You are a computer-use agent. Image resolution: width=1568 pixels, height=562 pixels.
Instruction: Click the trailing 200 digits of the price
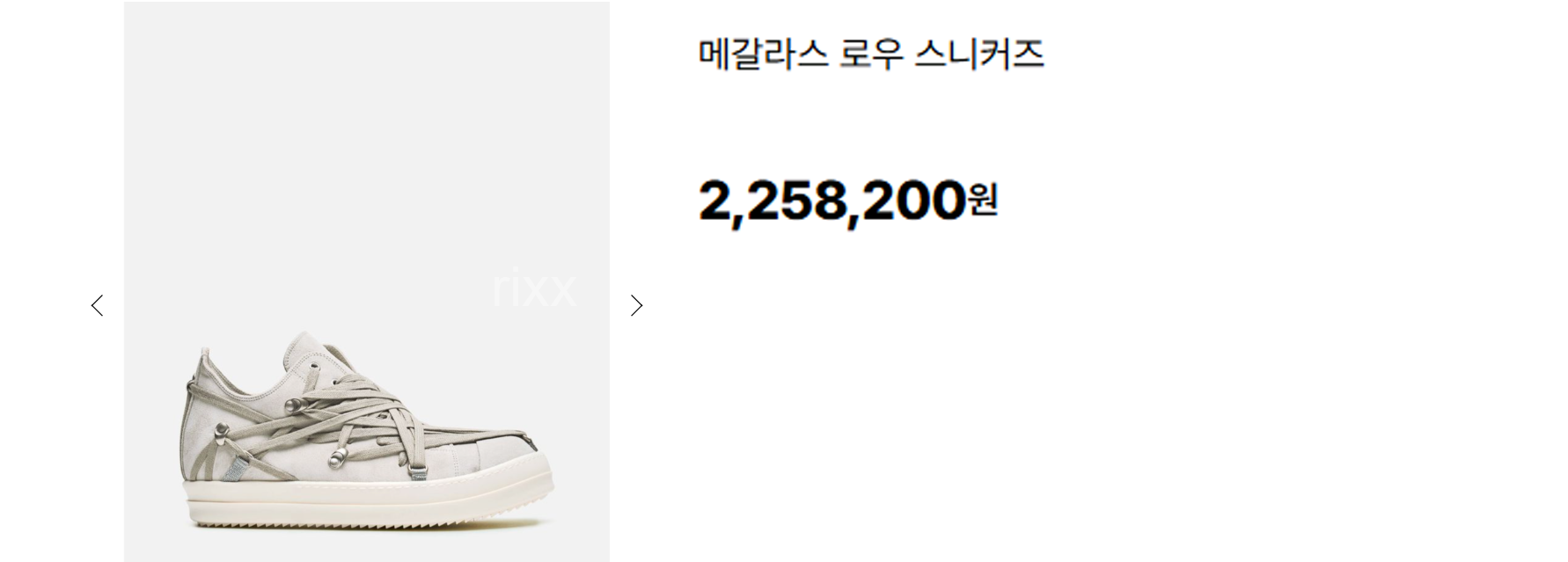pyautogui.click(x=912, y=201)
